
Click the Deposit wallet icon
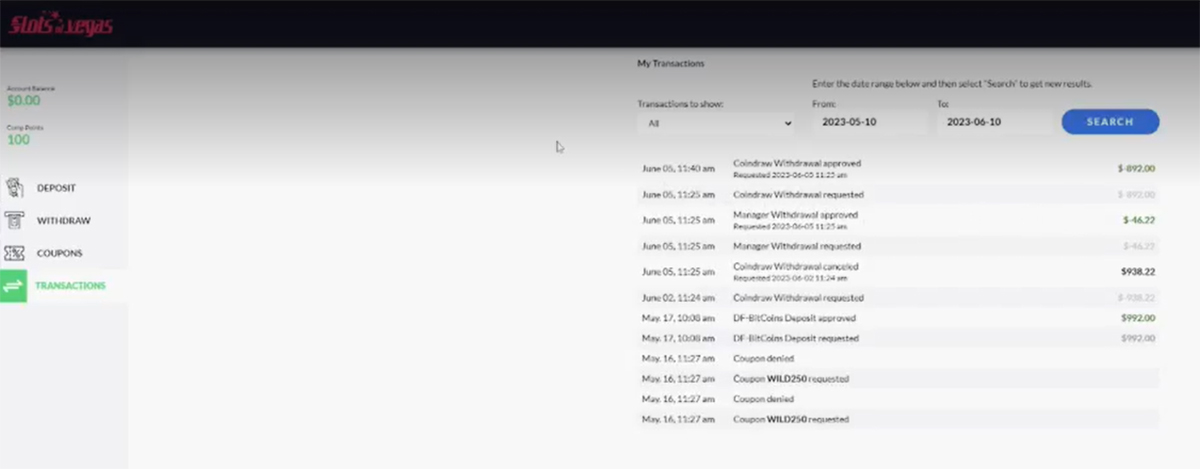click(15, 188)
